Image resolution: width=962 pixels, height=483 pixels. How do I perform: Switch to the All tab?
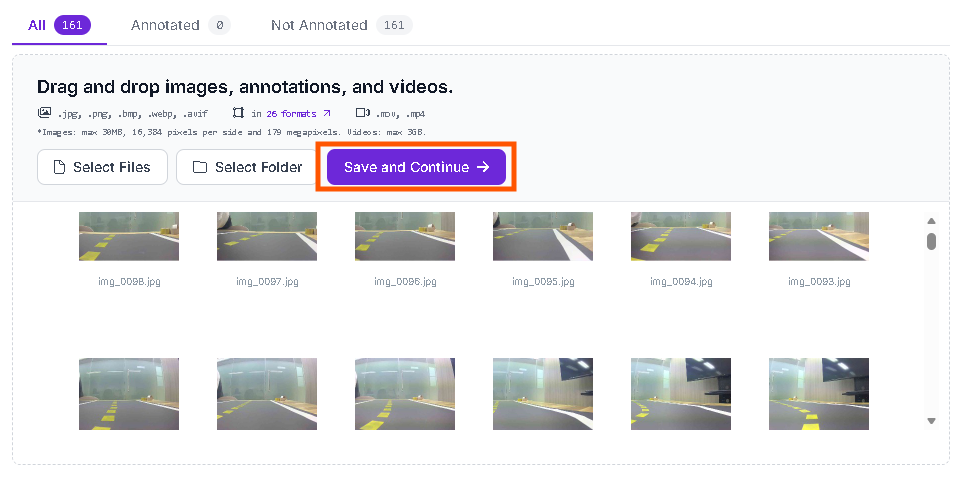click(x=60, y=25)
